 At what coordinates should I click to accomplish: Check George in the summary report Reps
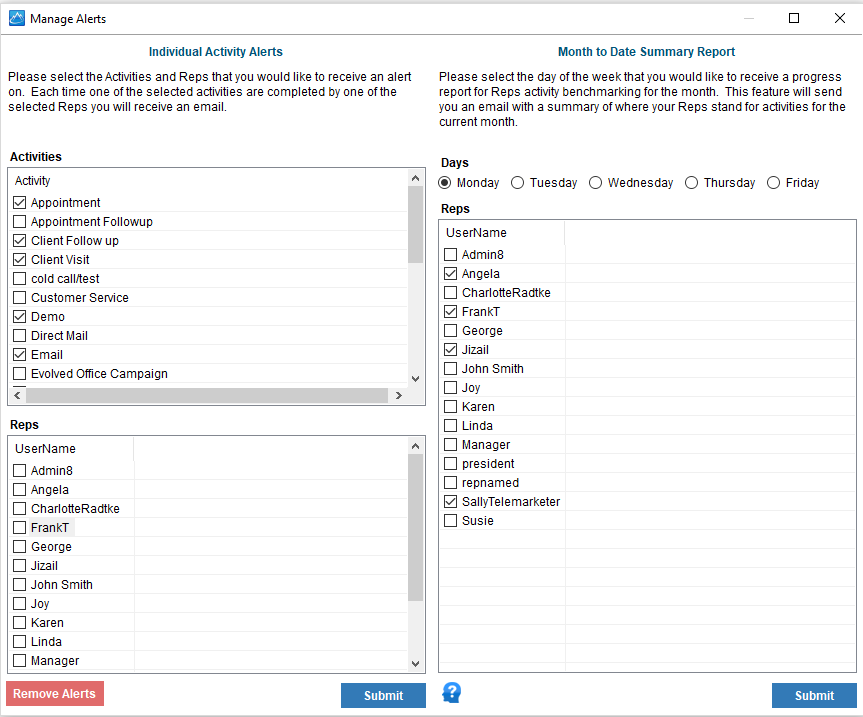point(451,330)
